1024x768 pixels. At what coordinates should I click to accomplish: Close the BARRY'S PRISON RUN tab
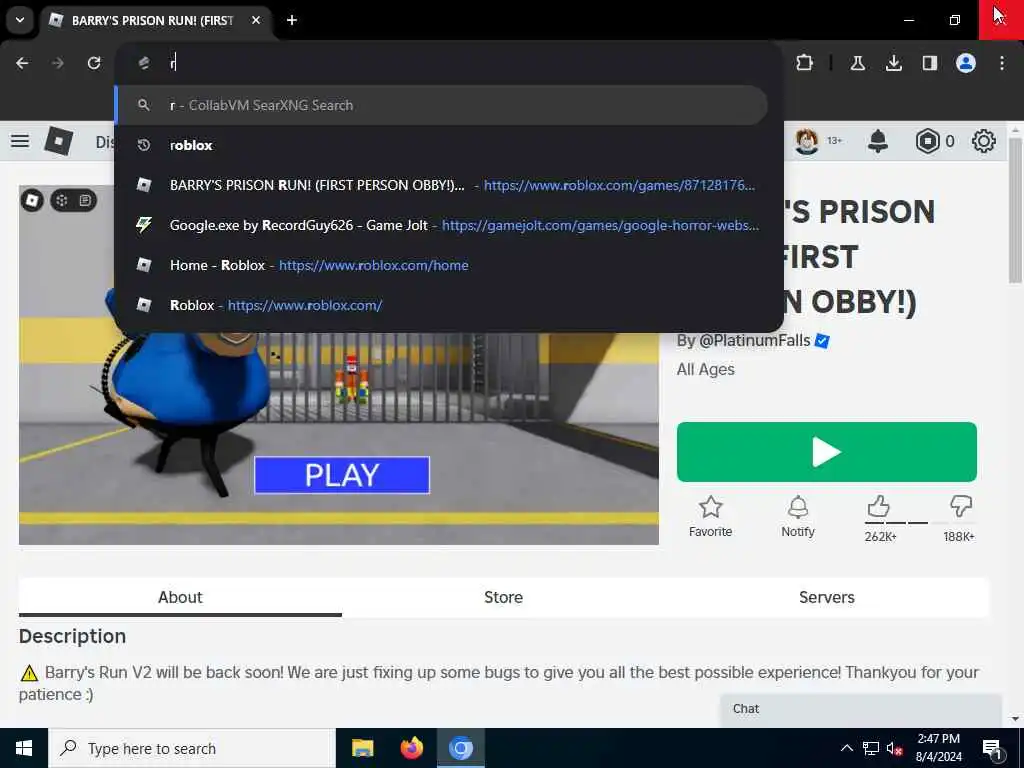pyautogui.click(x=256, y=20)
